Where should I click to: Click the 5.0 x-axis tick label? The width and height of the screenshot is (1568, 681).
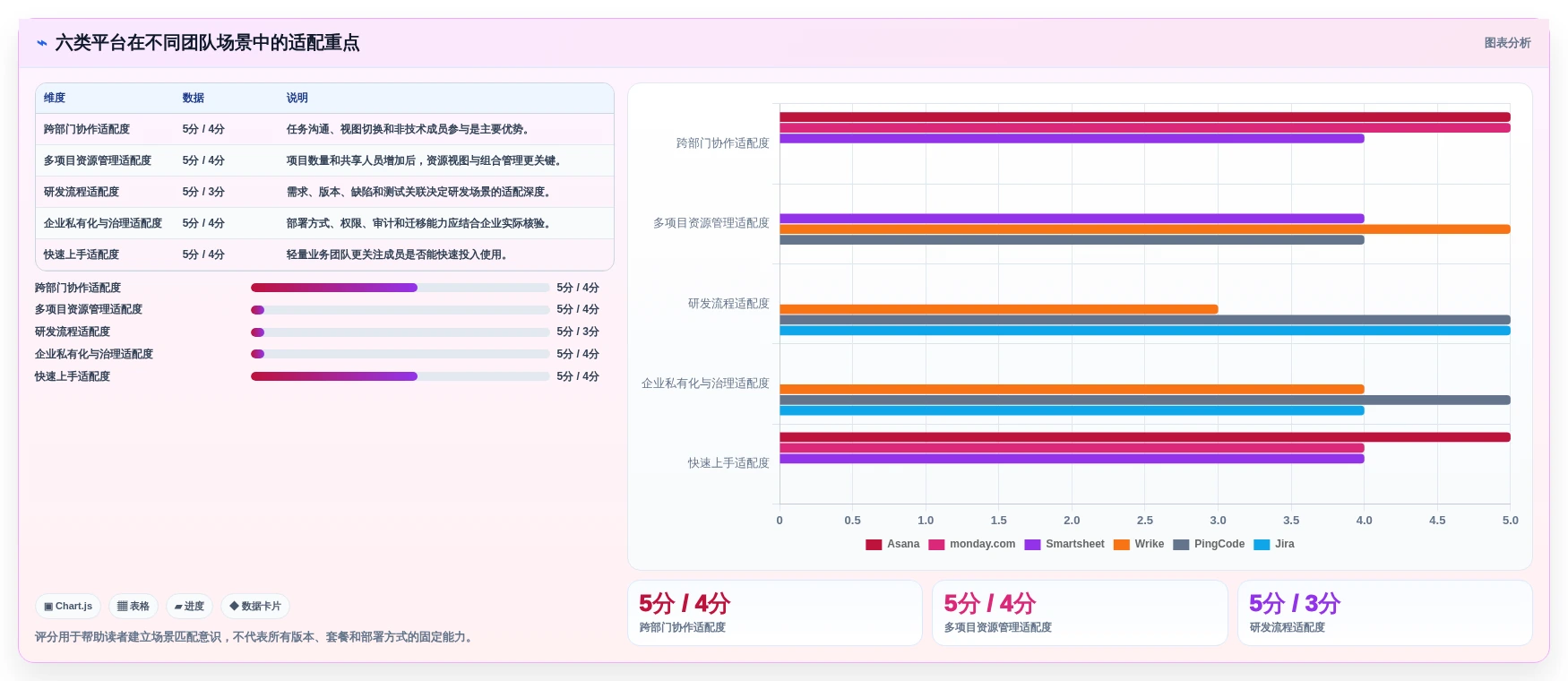click(x=1510, y=521)
